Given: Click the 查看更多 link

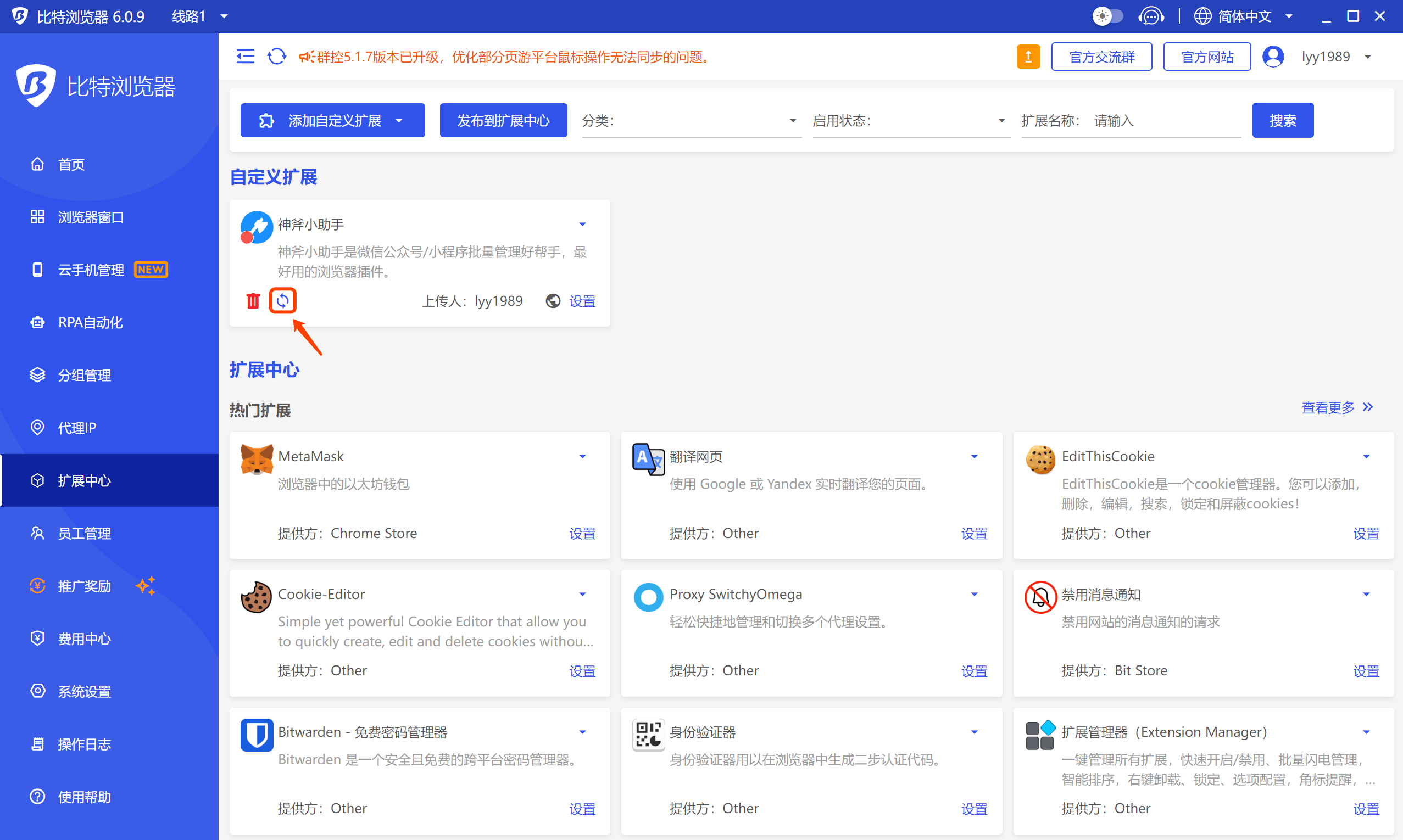Looking at the screenshot, I should click(x=1337, y=407).
